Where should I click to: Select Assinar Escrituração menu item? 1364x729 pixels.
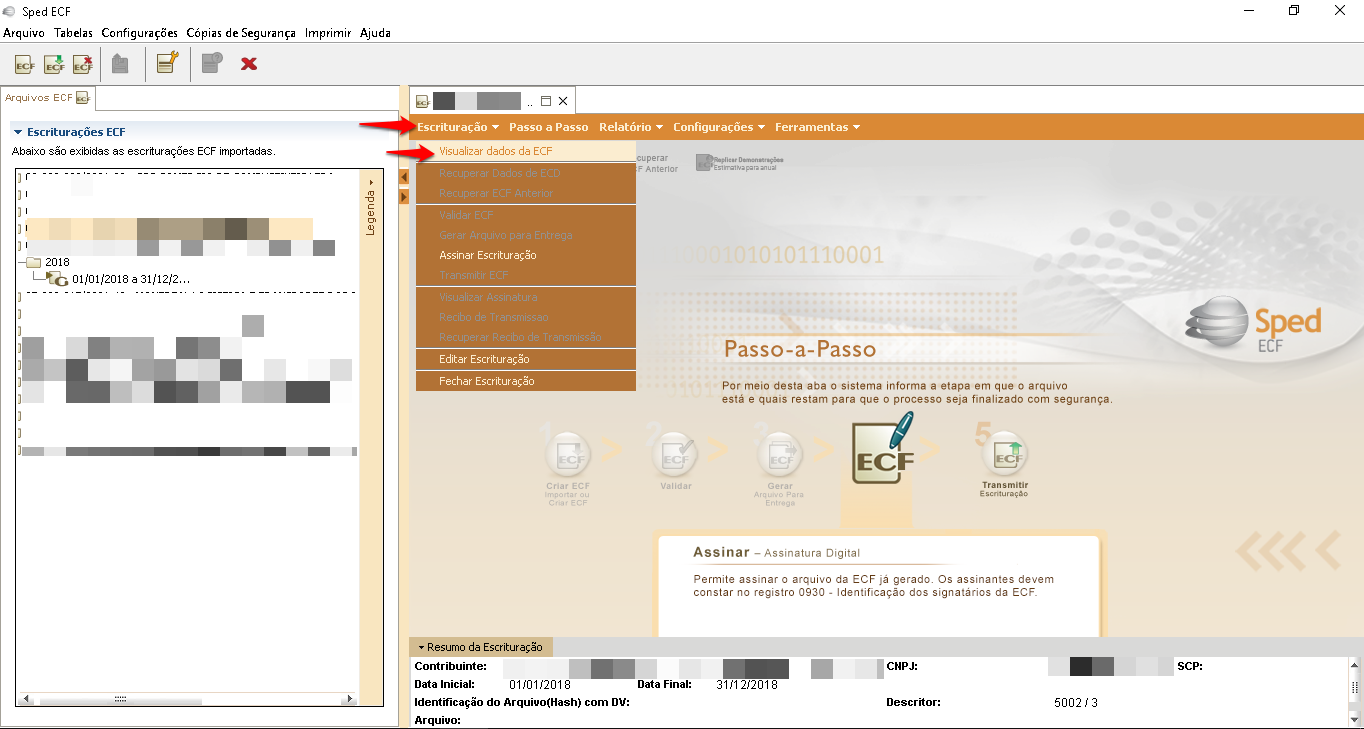[526, 255]
